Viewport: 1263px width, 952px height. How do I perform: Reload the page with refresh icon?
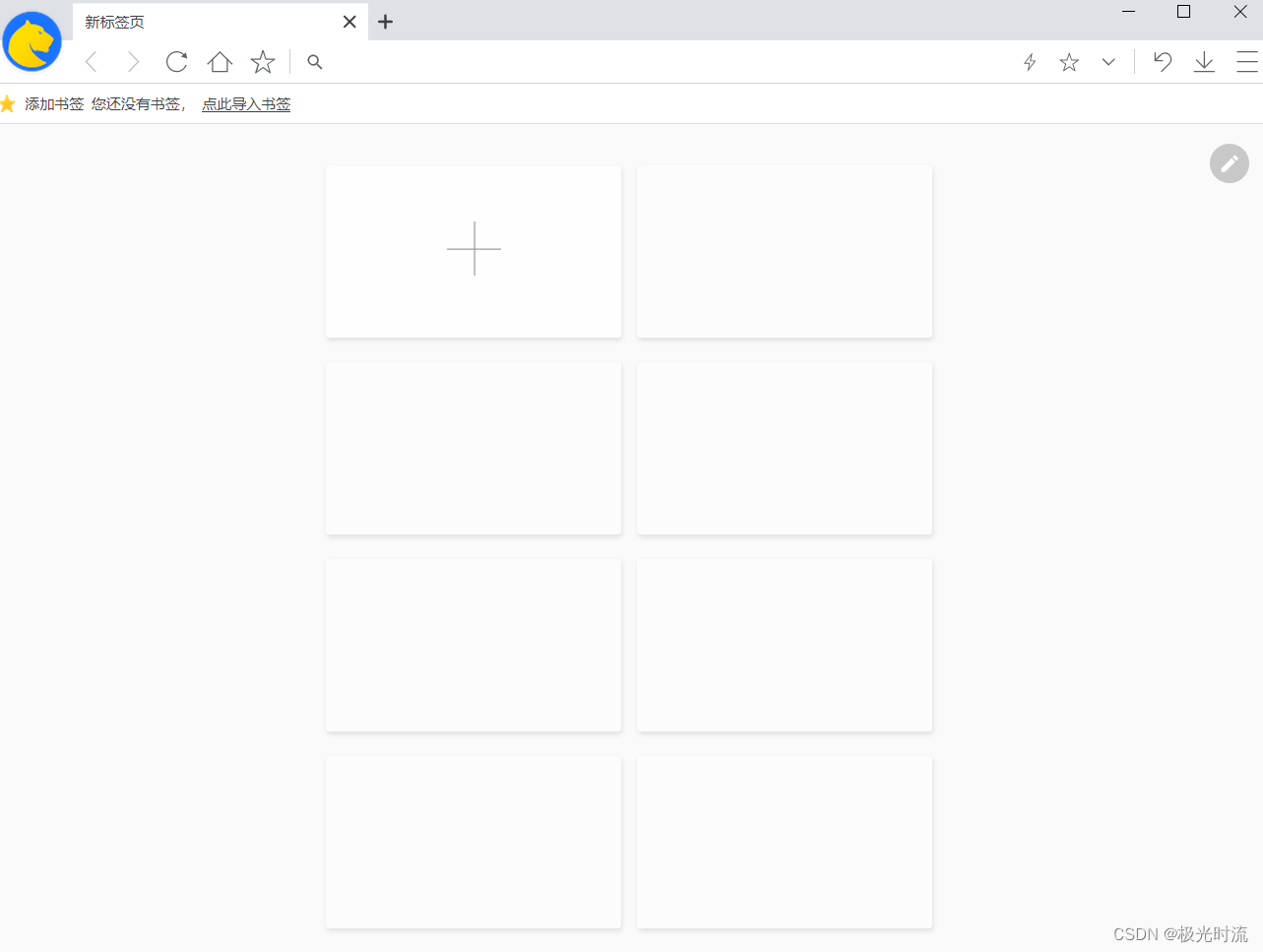(x=176, y=62)
